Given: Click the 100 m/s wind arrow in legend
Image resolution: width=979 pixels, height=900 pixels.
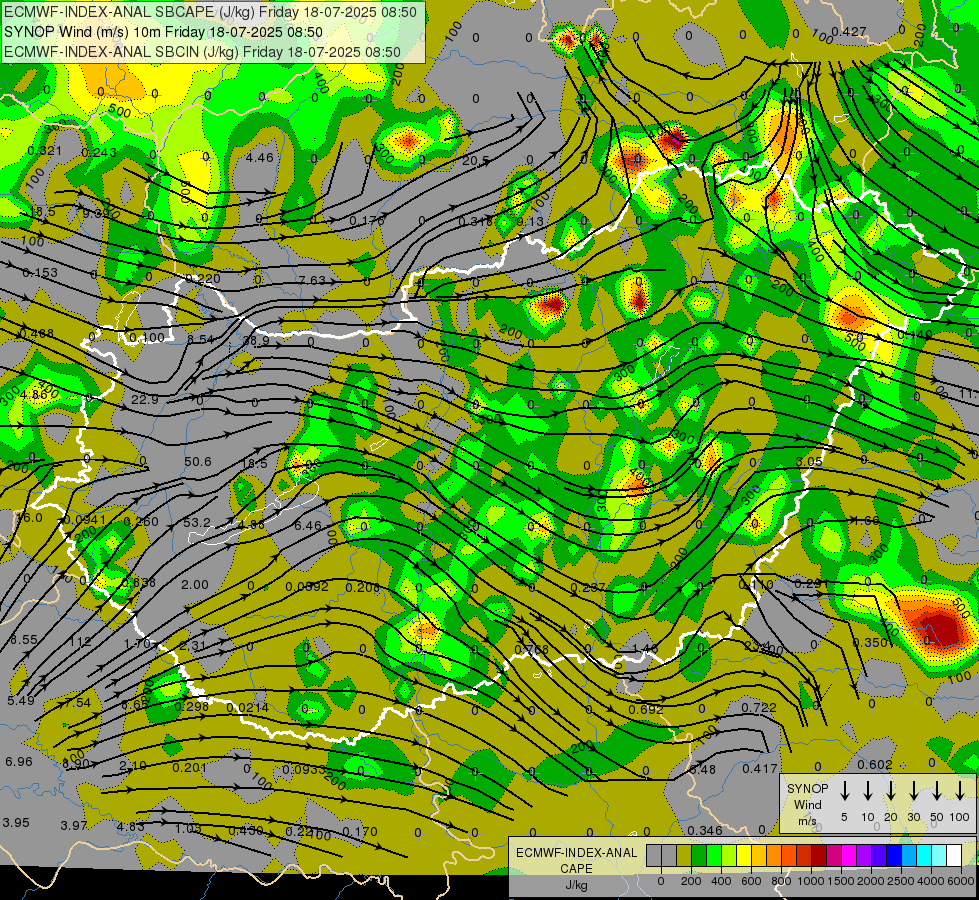Looking at the screenshot, I should (960, 790).
